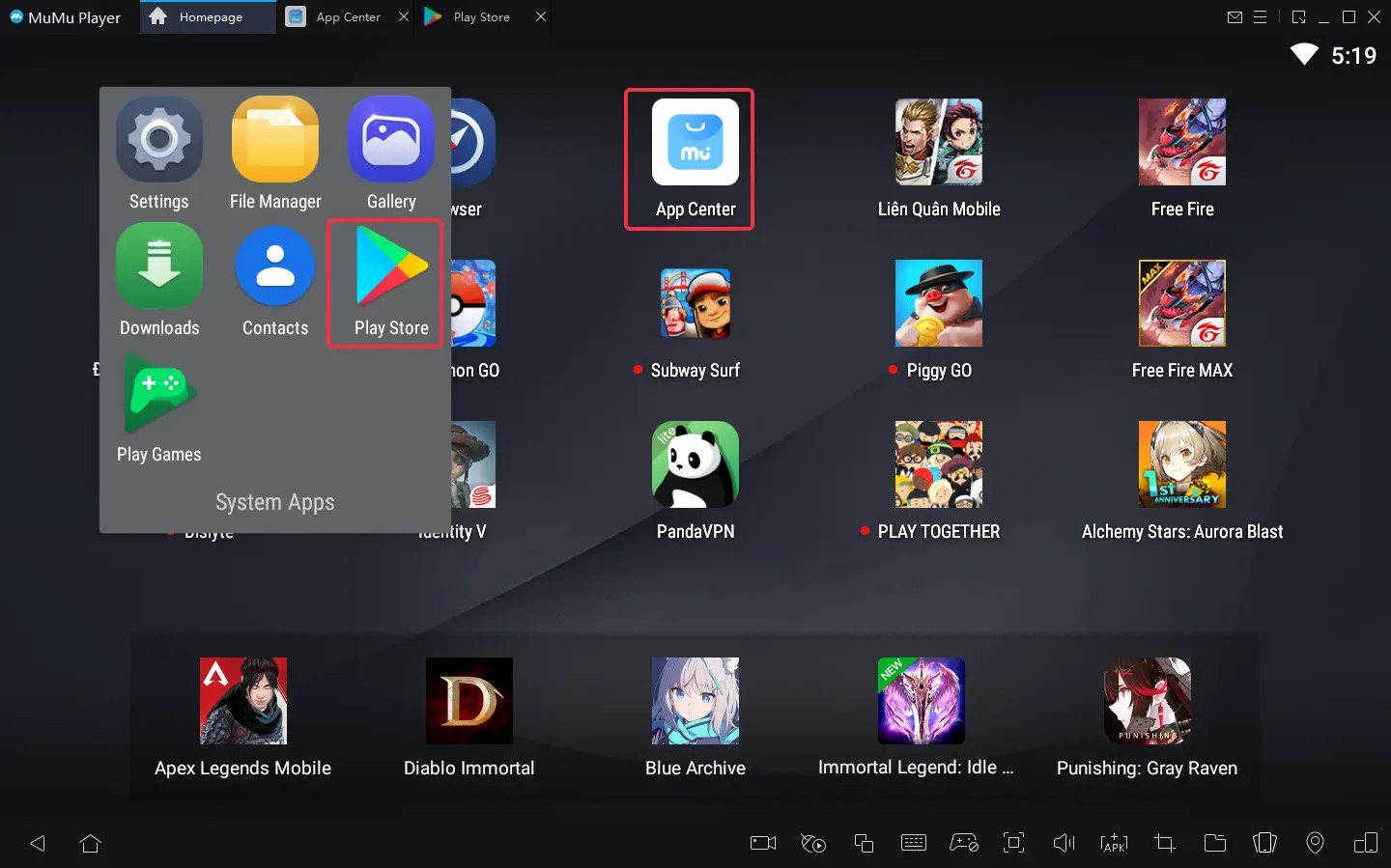Open the virtual keyboard icon in the toolbar
1391x868 pixels.
pyautogui.click(x=914, y=843)
